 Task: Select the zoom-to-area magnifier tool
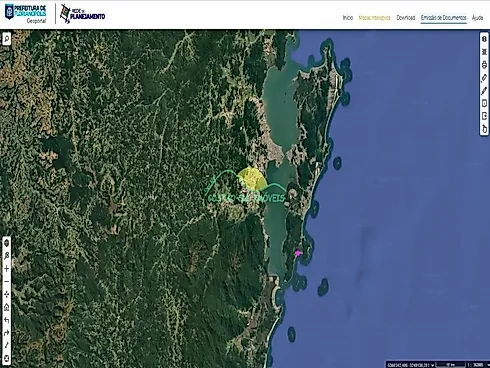tap(6, 256)
